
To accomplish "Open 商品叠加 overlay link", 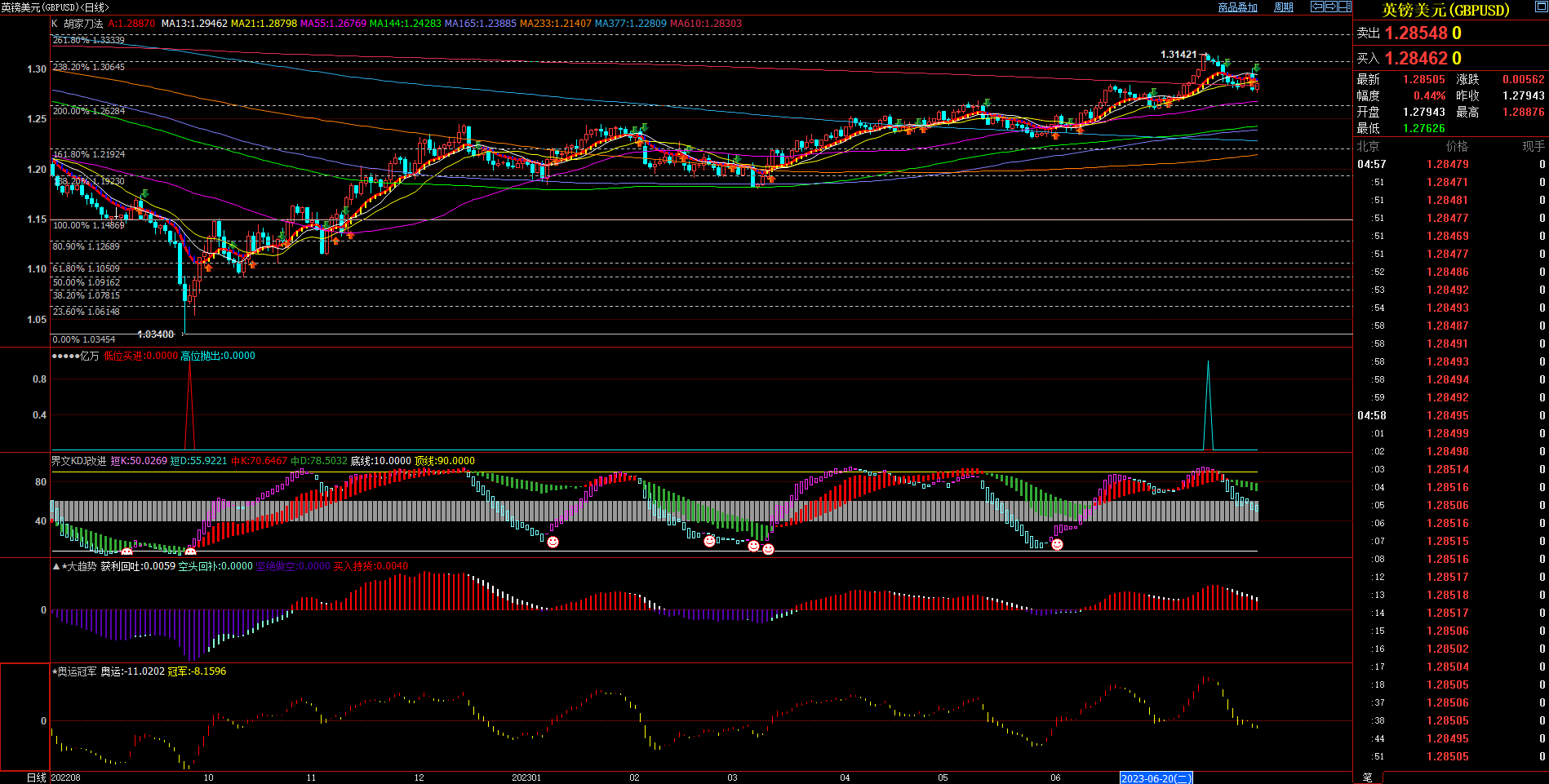I will [1237, 7].
